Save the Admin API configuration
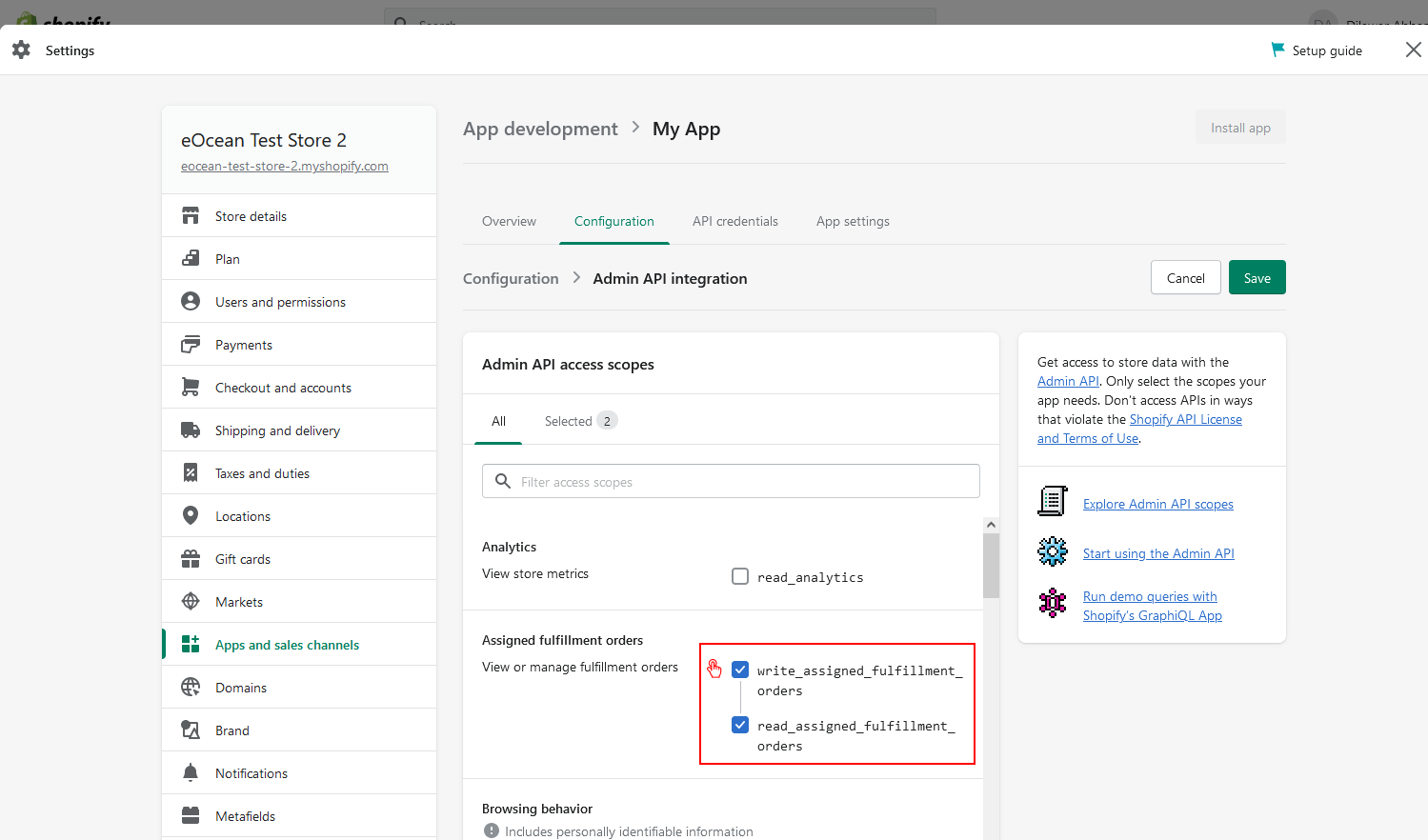Screen dimensions: 1428x840 (x=1257, y=278)
